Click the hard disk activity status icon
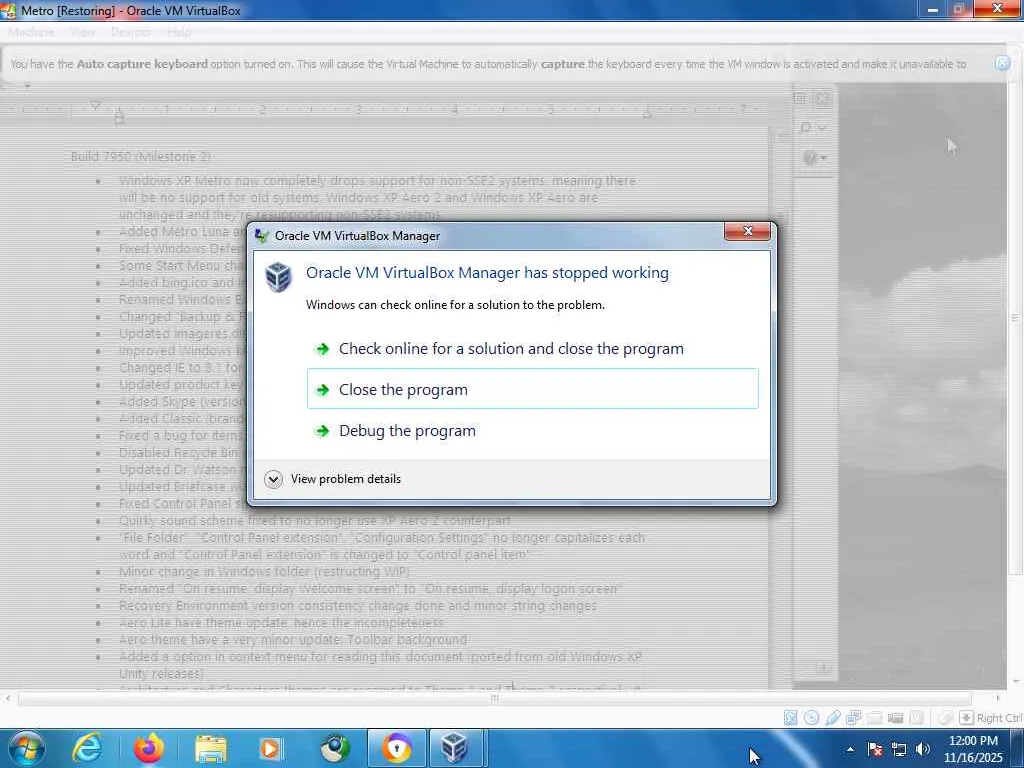Image resolution: width=1024 pixels, height=768 pixels. tap(790, 718)
